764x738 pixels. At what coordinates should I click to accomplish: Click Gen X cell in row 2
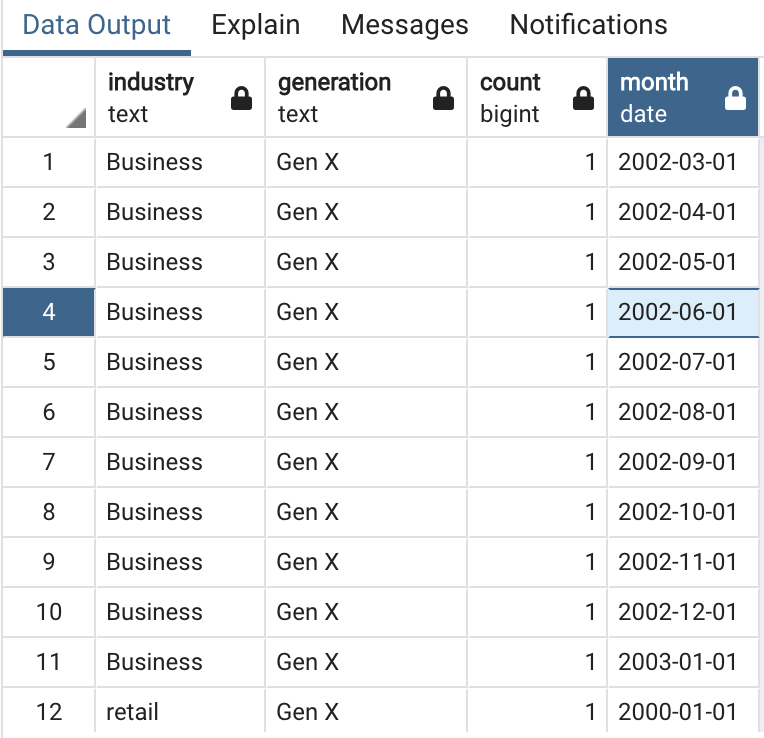(366, 212)
